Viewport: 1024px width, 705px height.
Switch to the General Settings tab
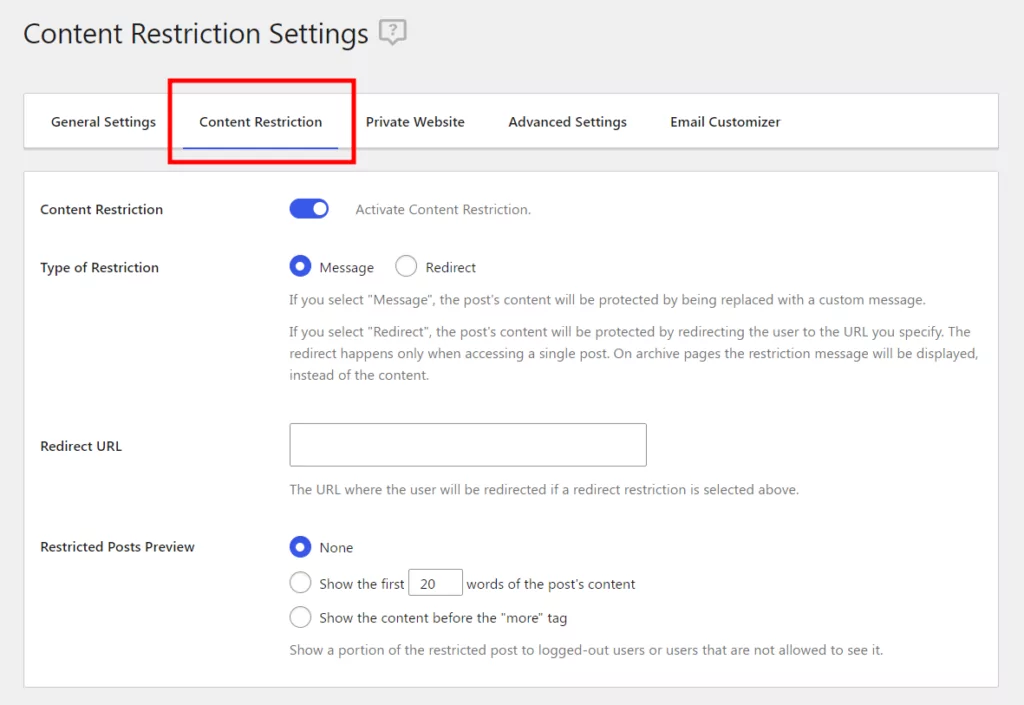click(103, 122)
